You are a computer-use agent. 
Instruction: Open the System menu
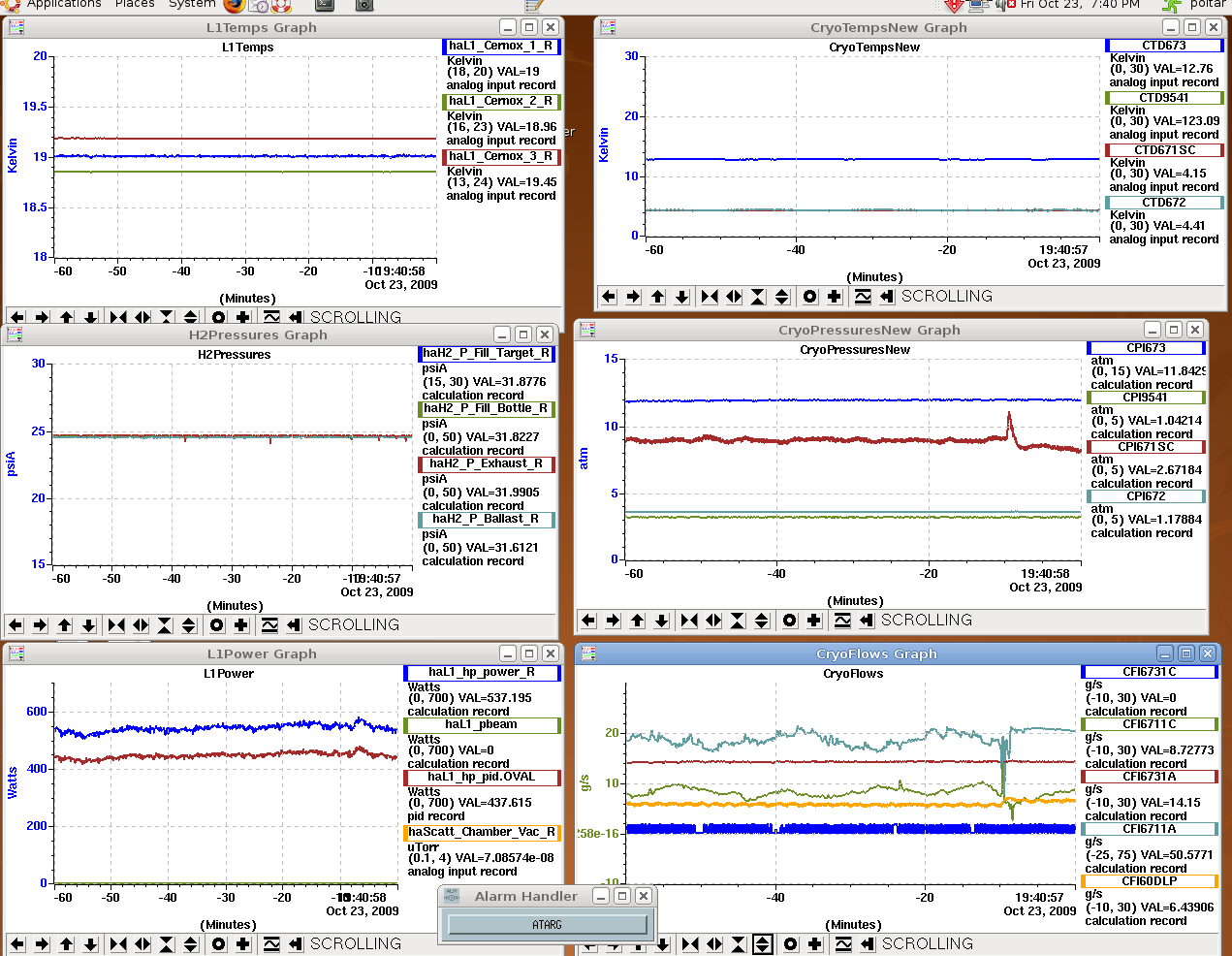coord(192,5)
